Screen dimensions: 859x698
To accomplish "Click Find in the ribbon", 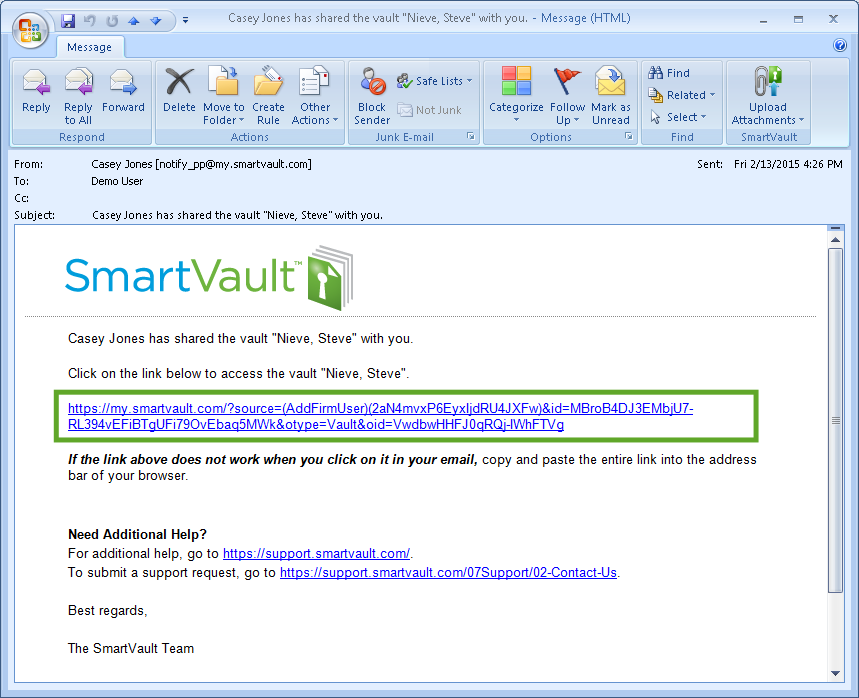I will 669,73.
